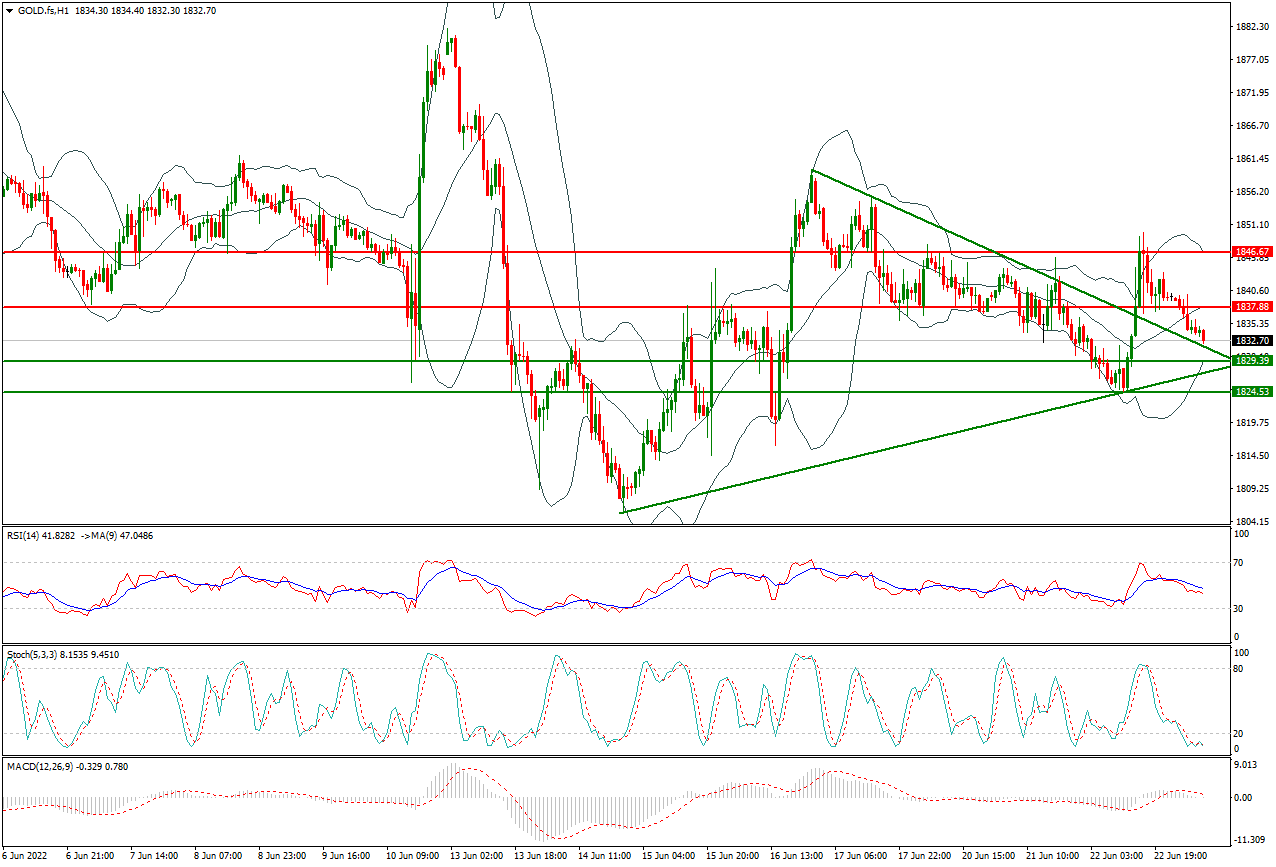
Task: Click the 9.013 value on MACD scale
Action: tap(1248, 767)
